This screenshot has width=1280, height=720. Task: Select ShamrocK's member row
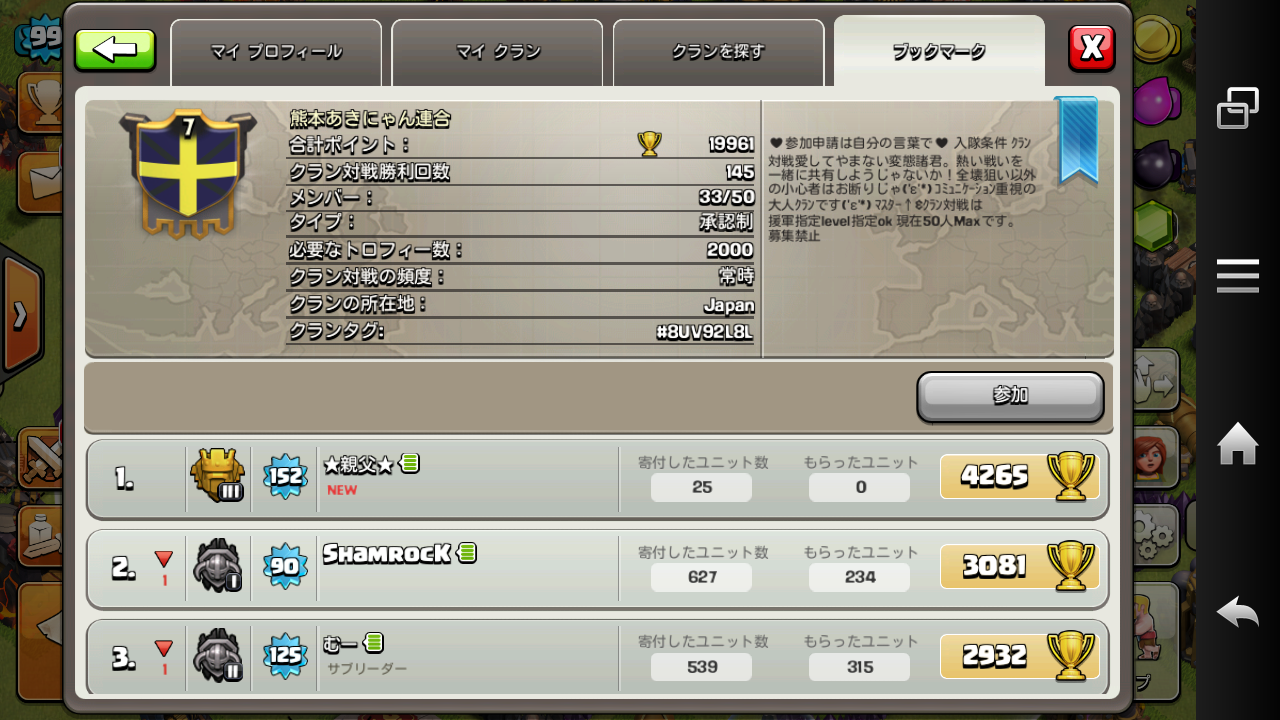click(598, 567)
